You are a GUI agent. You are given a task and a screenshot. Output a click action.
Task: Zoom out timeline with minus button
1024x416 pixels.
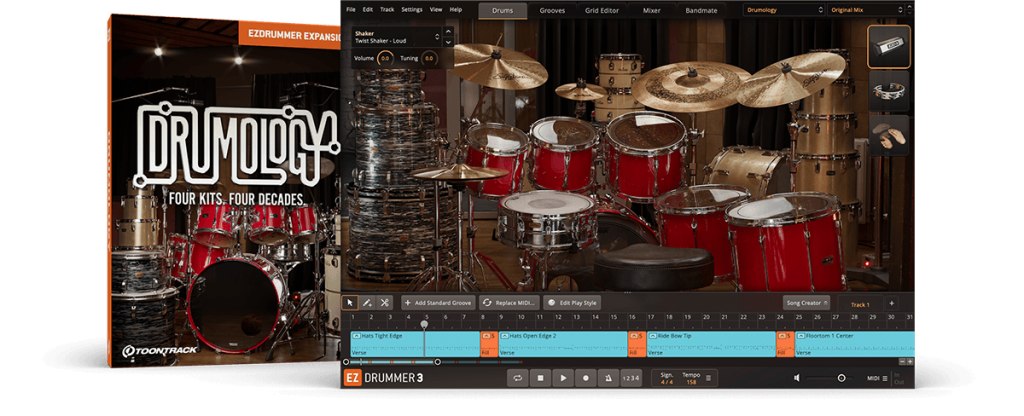[903, 362]
